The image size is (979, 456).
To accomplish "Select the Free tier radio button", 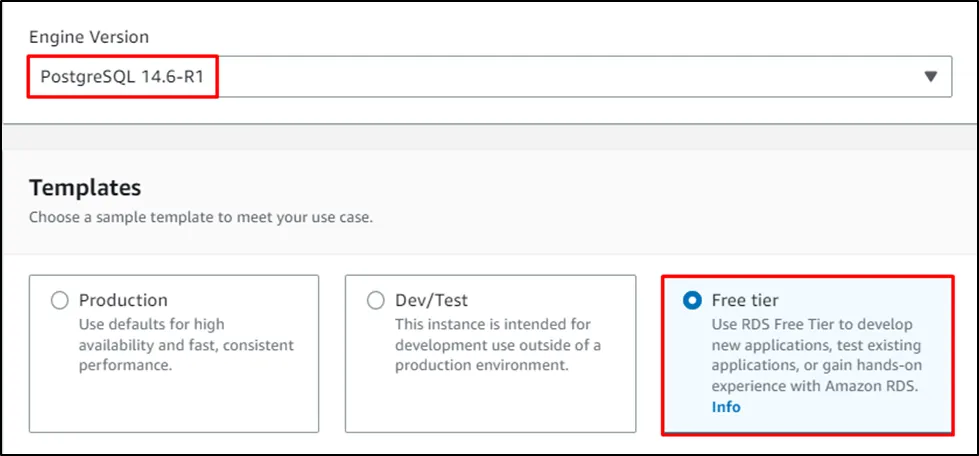I will click(x=692, y=300).
